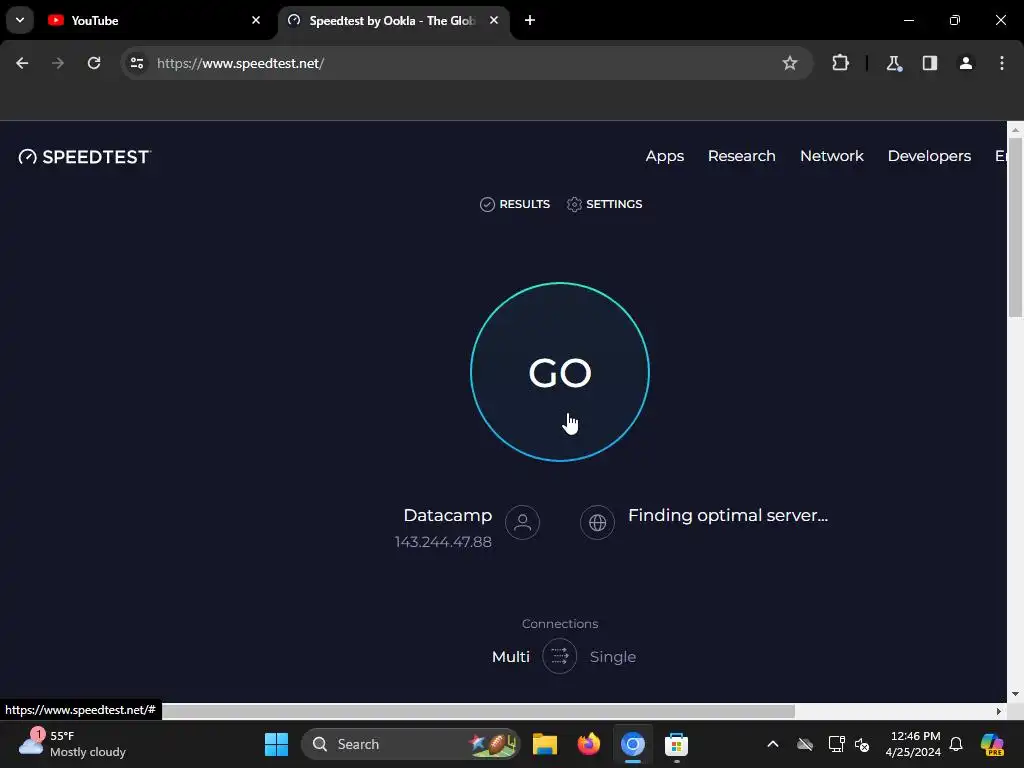Expand the tab search dropdown
Screen dimensions: 1024x768
(20, 20)
